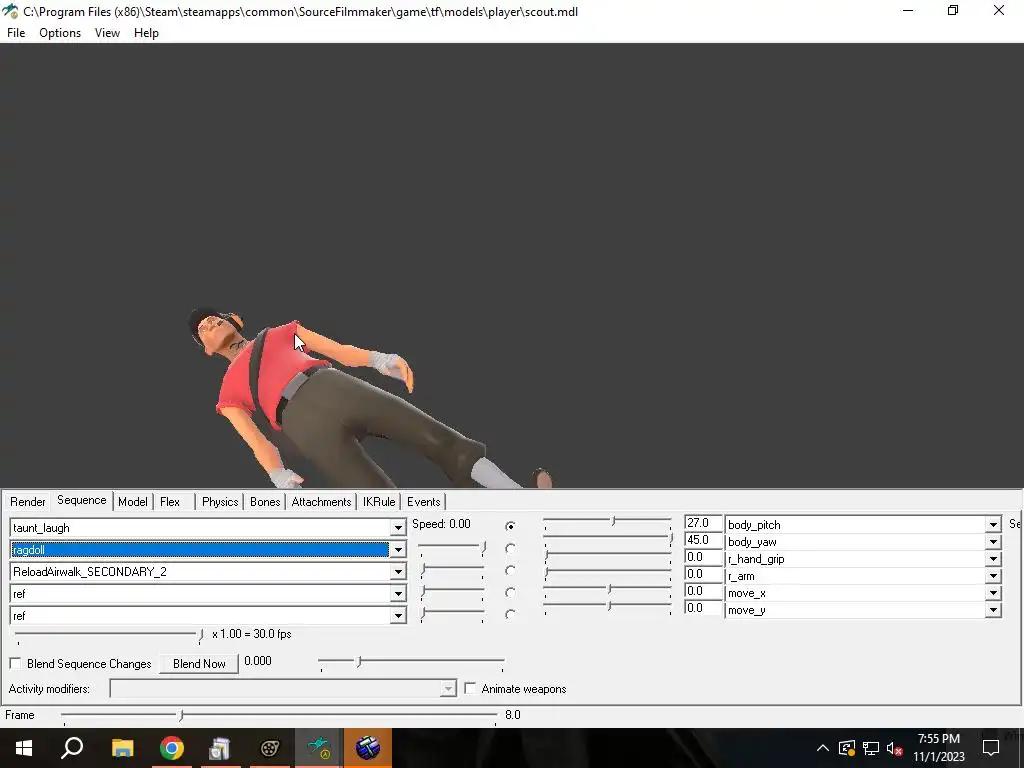
Task: Expand the ragdoll sequence dropdown
Action: pyautogui.click(x=398, y=550)
